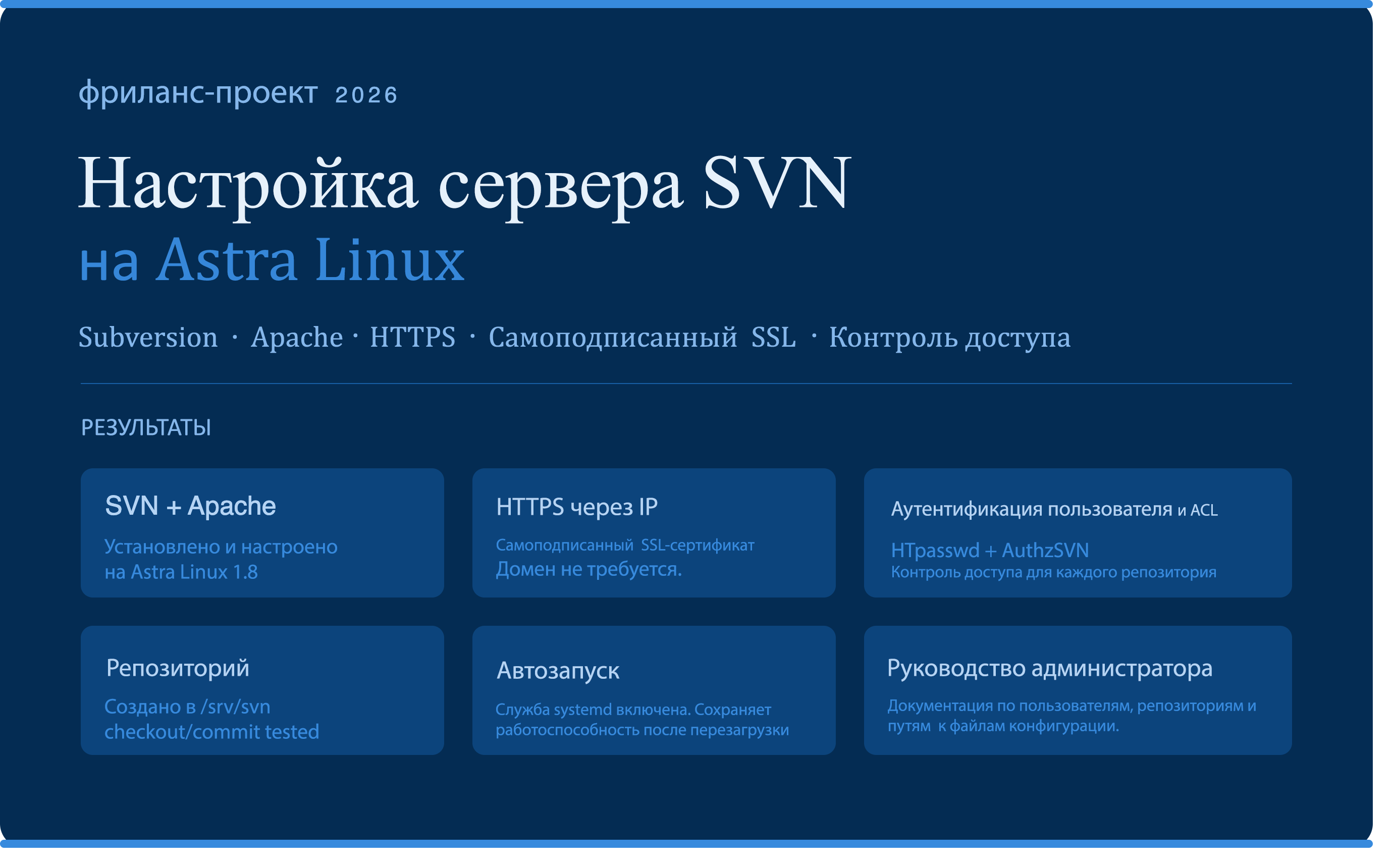Click the 'HTTPS через IP' card title
The width and height of the screenshot is (1393, 868).
tap(577, 508)
